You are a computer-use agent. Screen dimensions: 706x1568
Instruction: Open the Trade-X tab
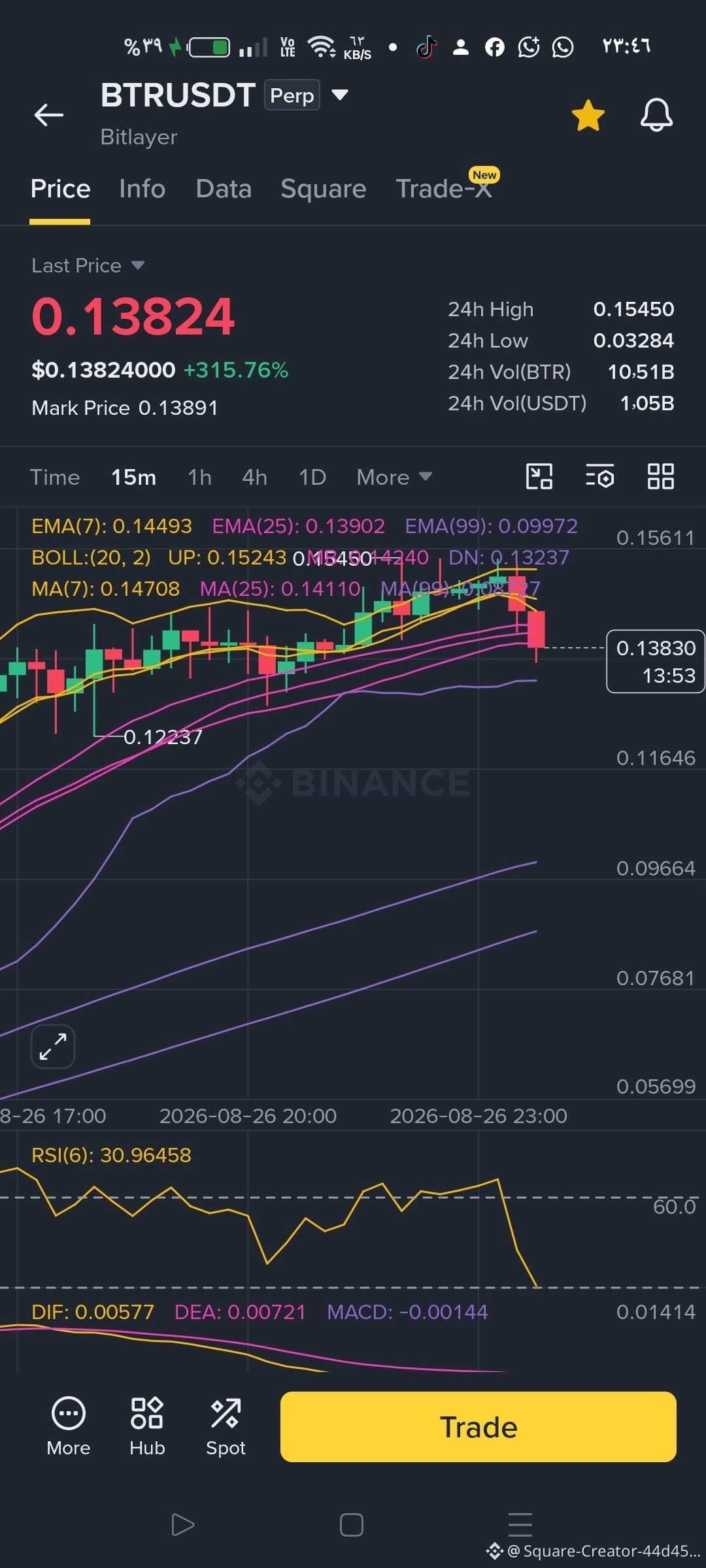click(444, 189)
